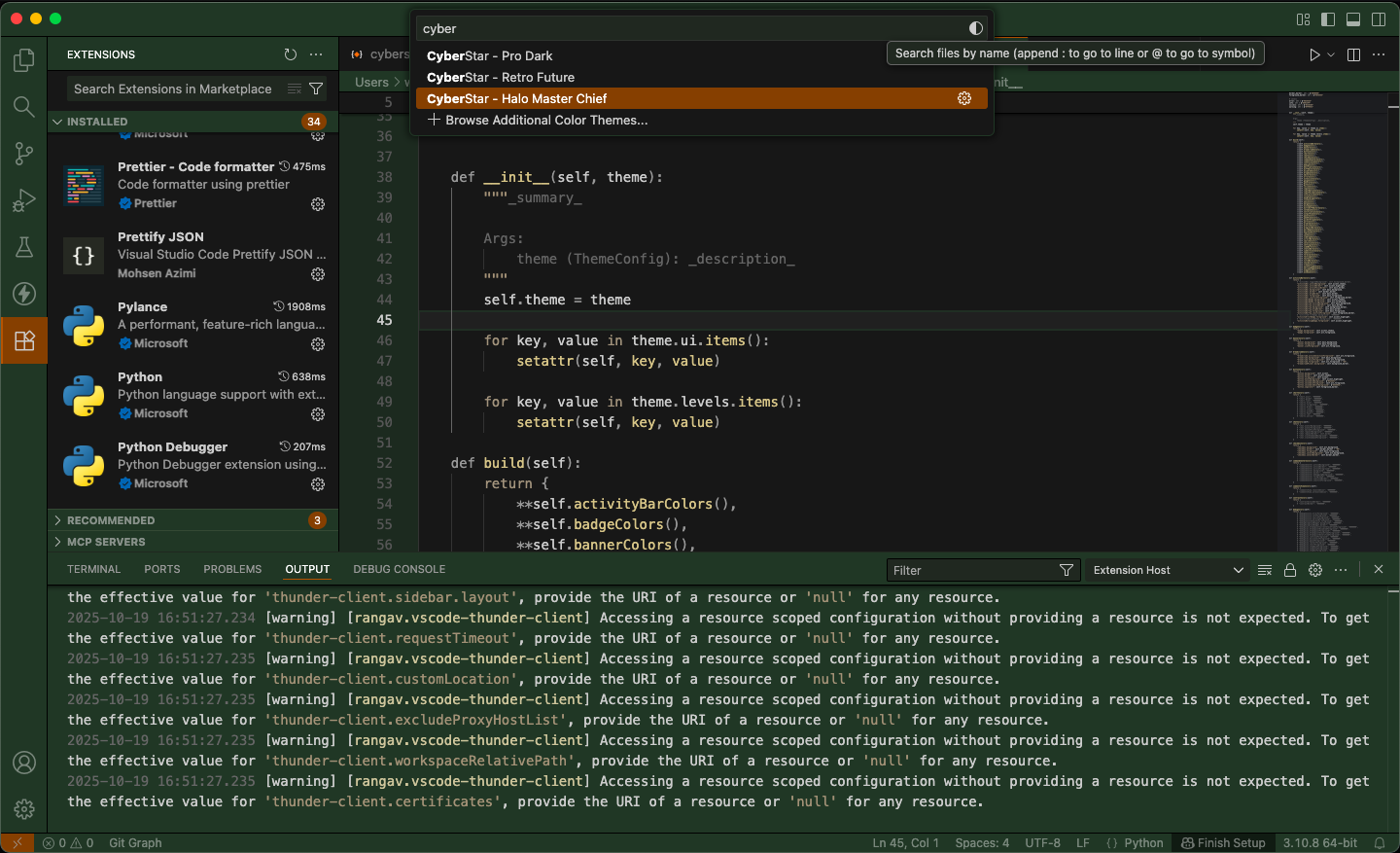The image size is (1400, 853).
Task: Open Run and Debug view
Action: 23,199
